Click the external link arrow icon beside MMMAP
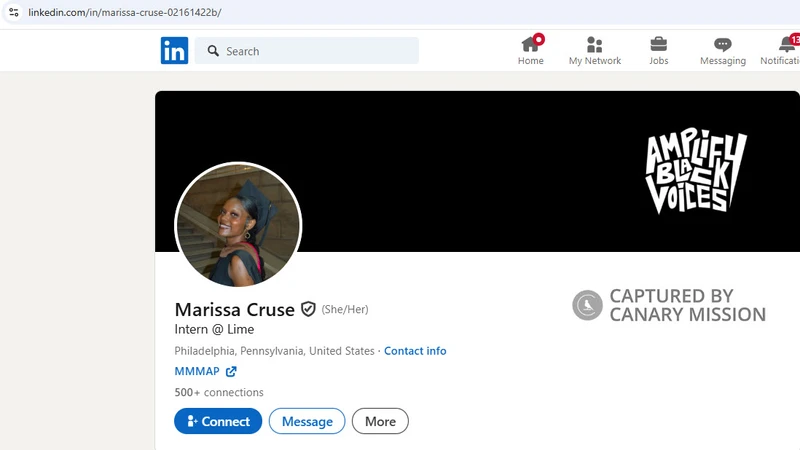 (231, 371)
